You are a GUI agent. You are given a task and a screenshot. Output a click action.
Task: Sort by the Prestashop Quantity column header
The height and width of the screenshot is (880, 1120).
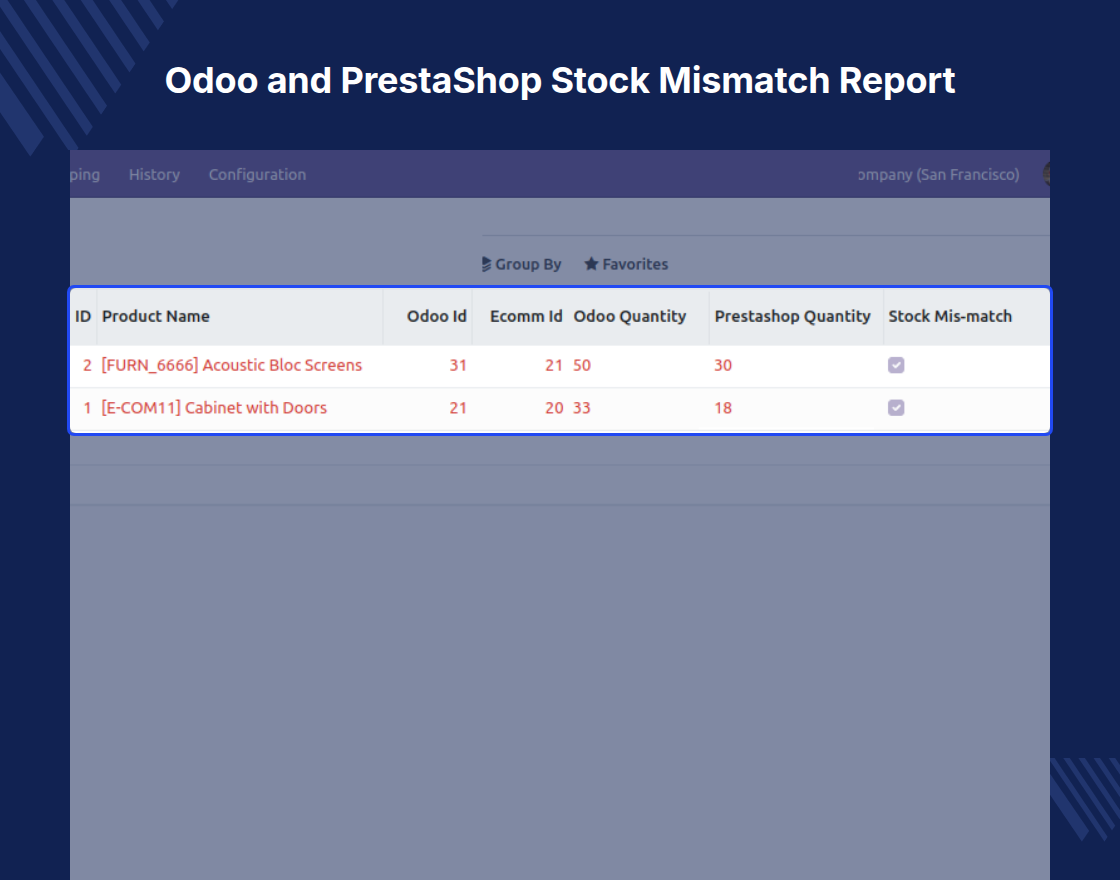792,316
